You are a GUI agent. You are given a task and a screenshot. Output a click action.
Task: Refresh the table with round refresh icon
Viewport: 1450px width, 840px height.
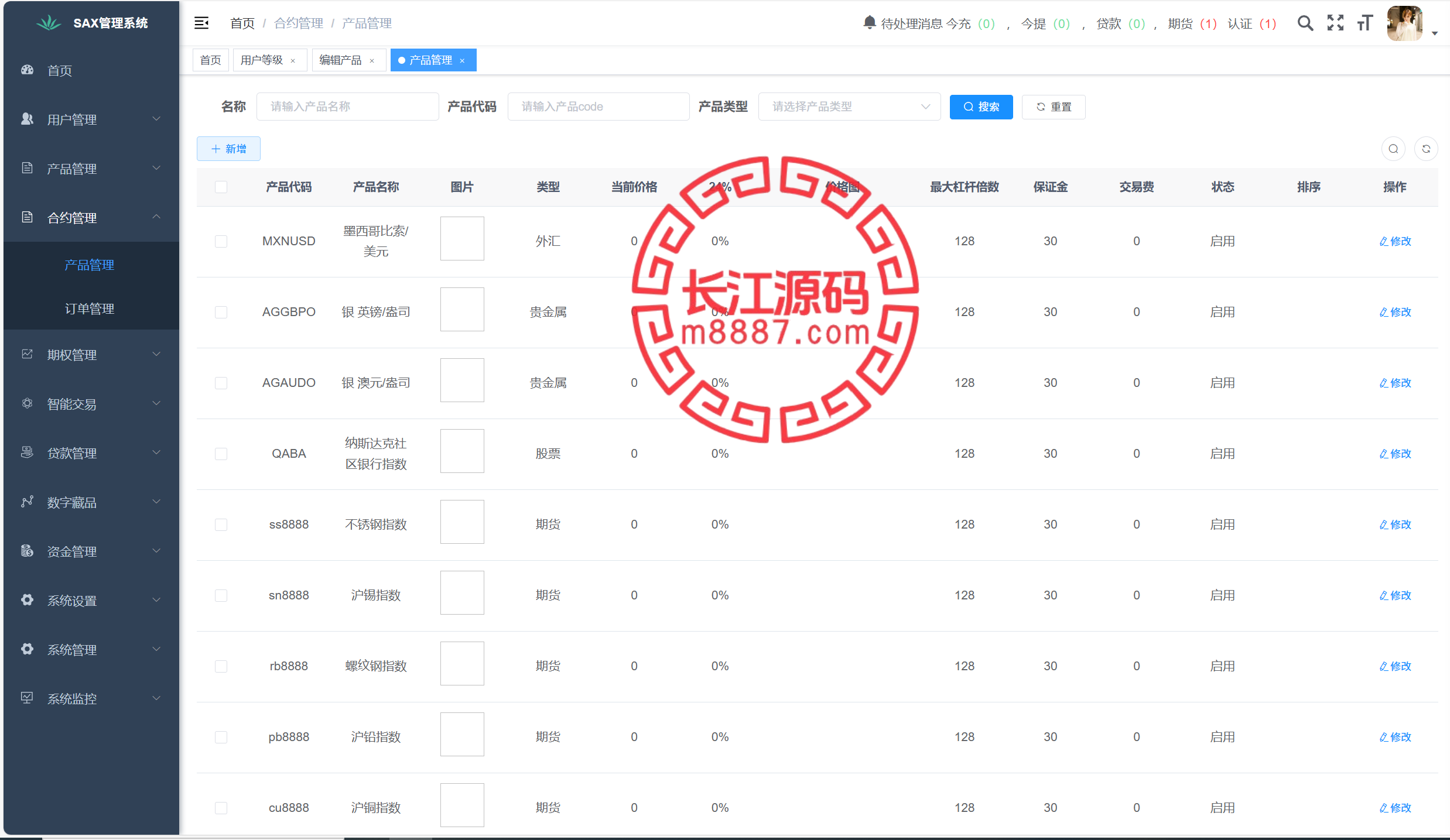(1426, 149)
